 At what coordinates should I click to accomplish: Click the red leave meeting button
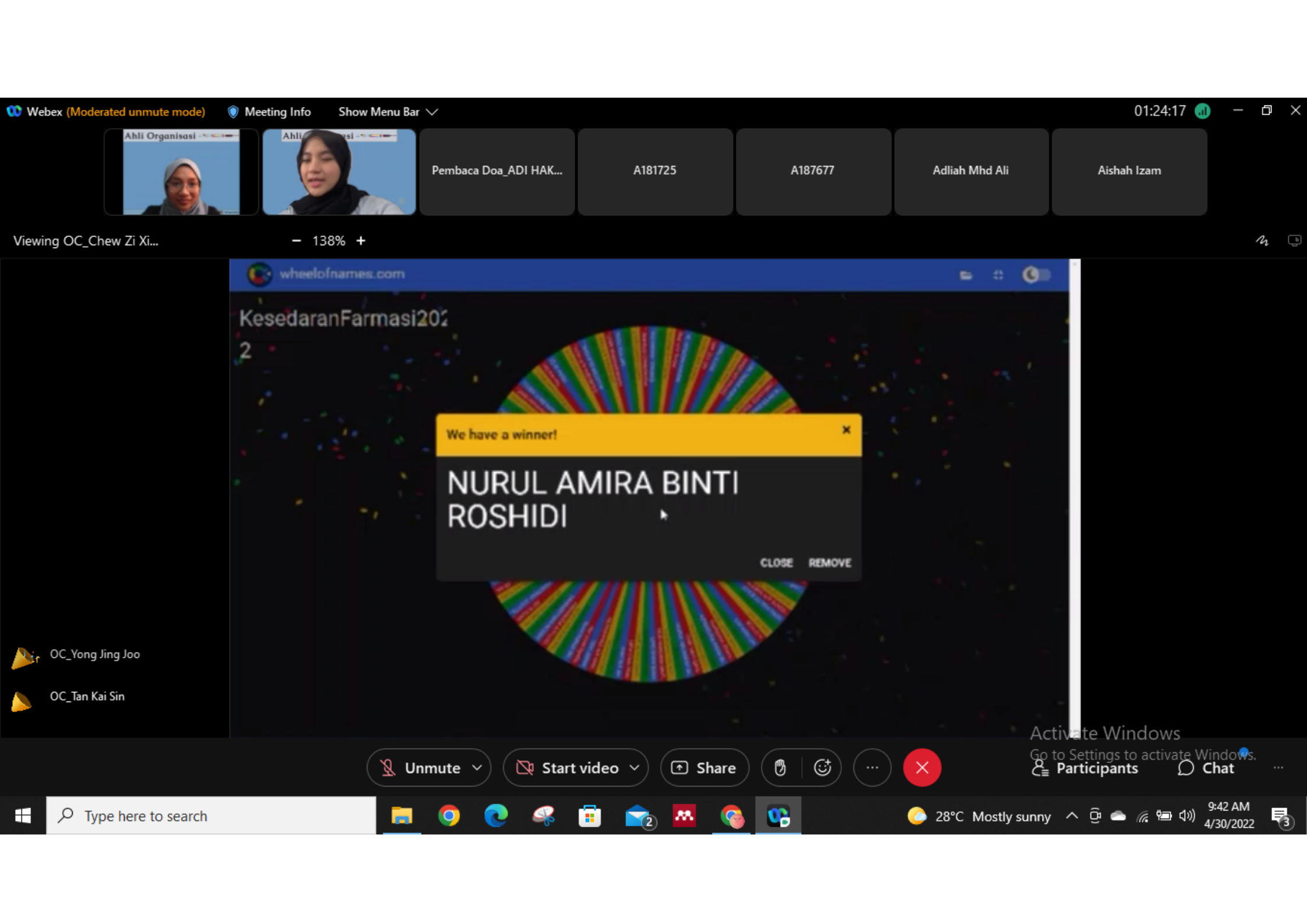pyautogui.click(x=922, y=767)
